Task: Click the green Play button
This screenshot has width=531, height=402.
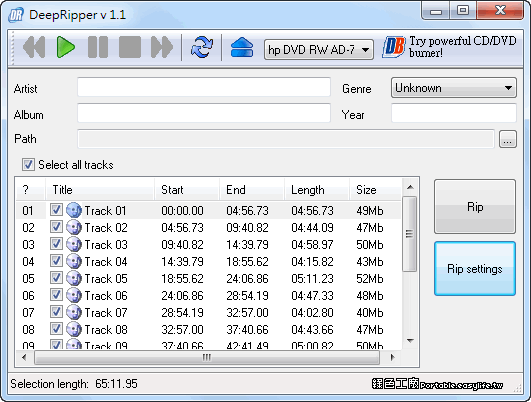Action: 65,47
